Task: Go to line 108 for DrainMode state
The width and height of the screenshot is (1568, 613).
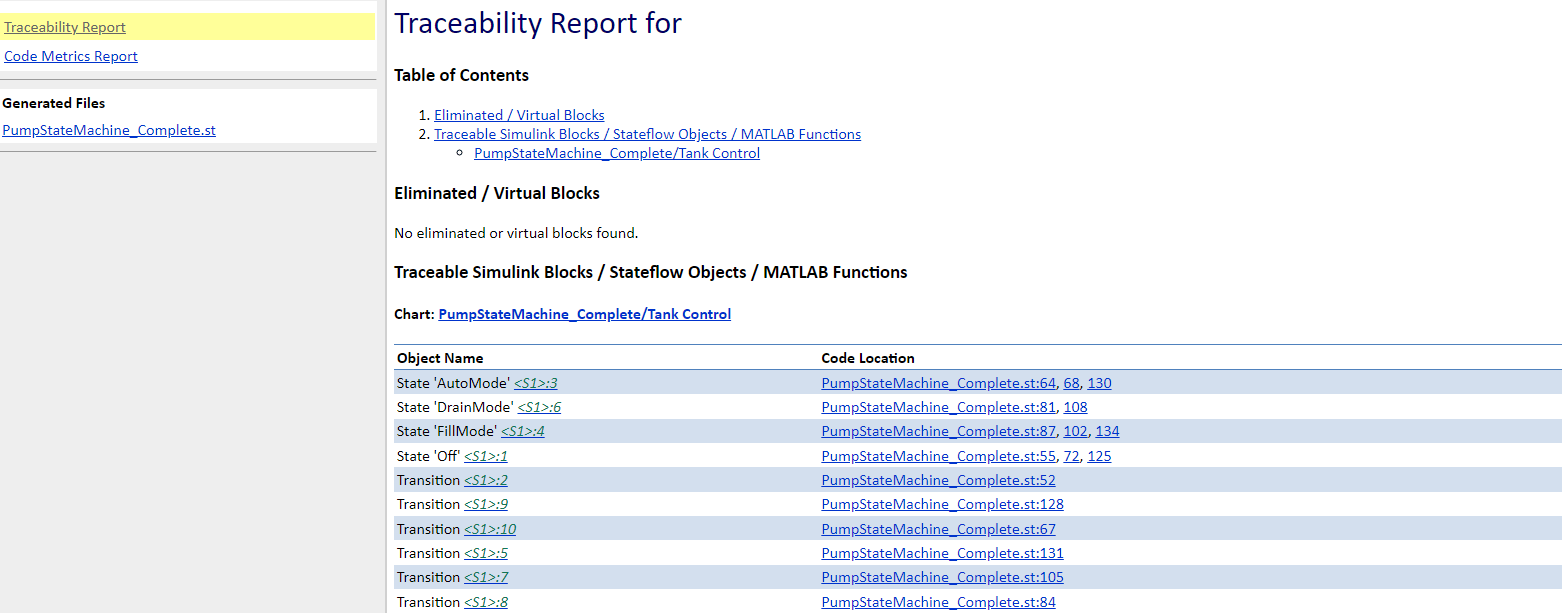Action: point(1075,407)
